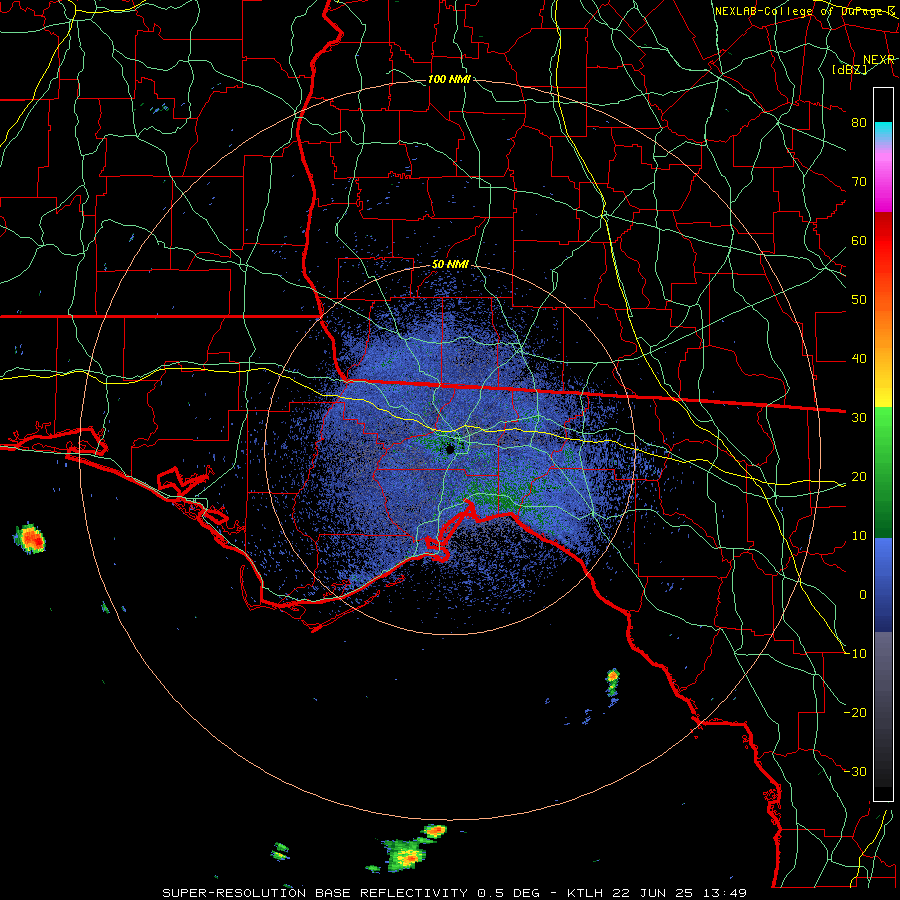Image resolution: width=900 pixels, height=900 pixels.
Task: Pick the cyan segment atop the color bar
Action: tap(883, 132)
